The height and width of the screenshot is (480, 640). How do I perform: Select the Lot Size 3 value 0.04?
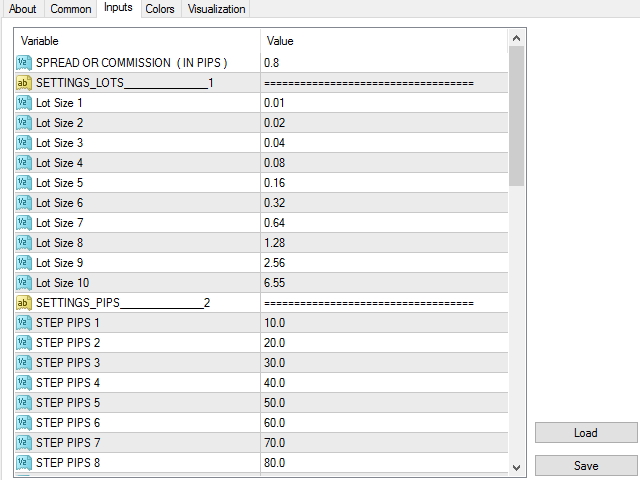click(274, 143)
